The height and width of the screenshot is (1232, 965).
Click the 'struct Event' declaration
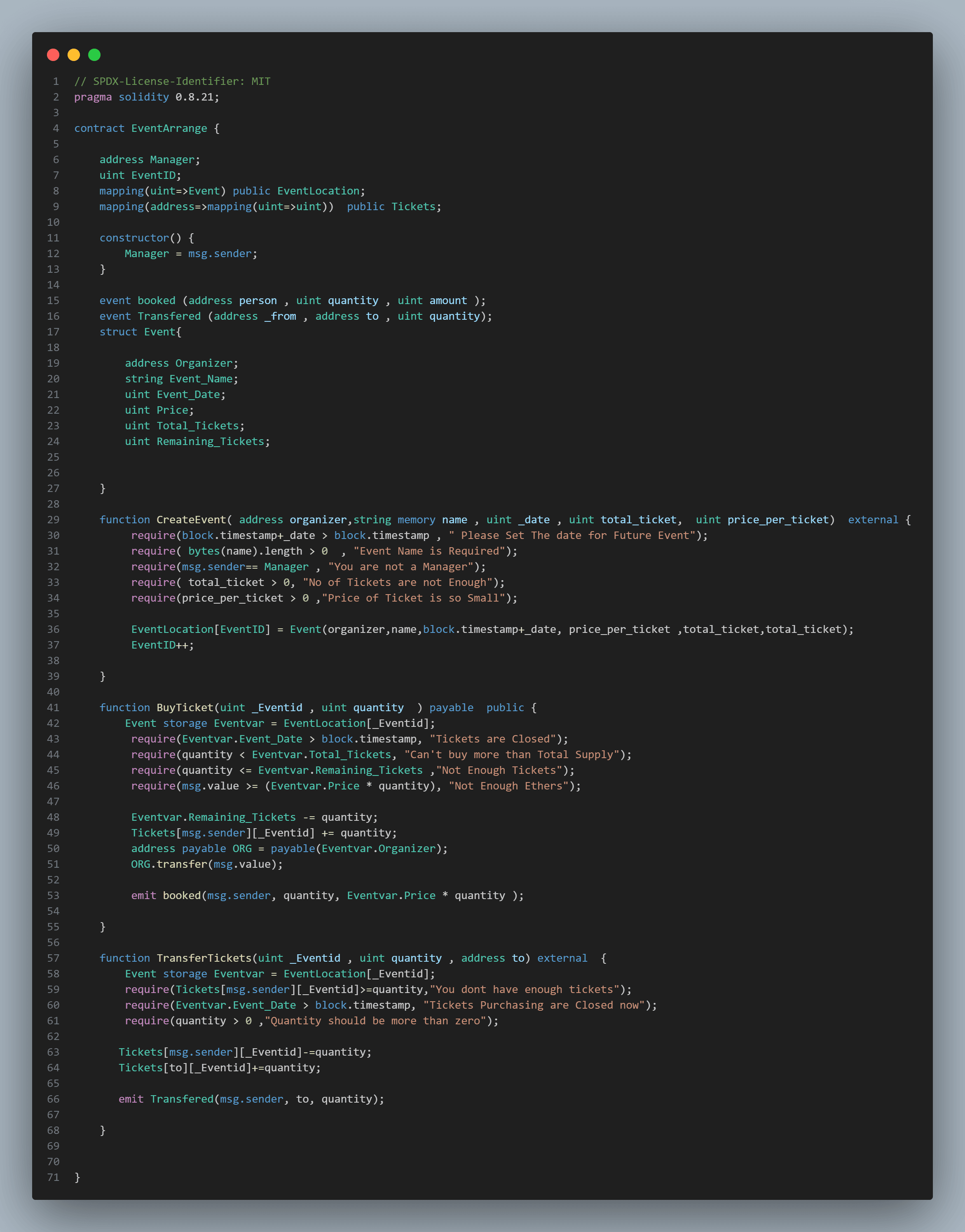(140, 332)
